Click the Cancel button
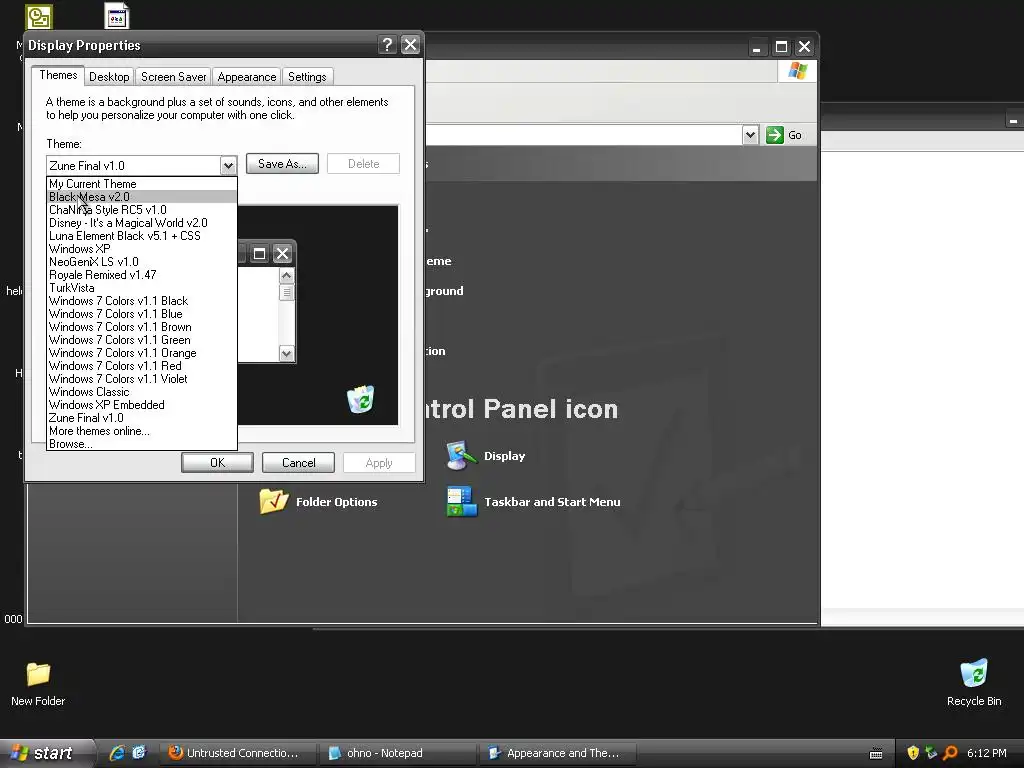Viewport: 1024px width, 768px height. point(298,462)
